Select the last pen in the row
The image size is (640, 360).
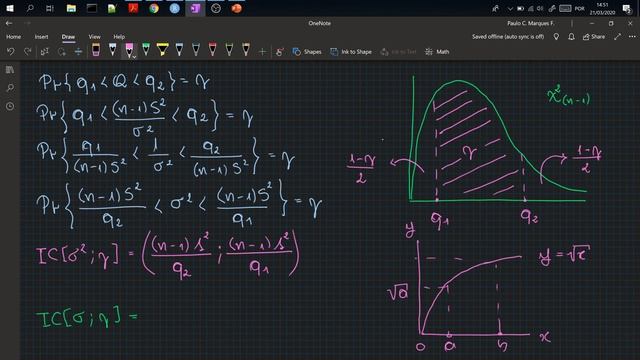[246, 50]
